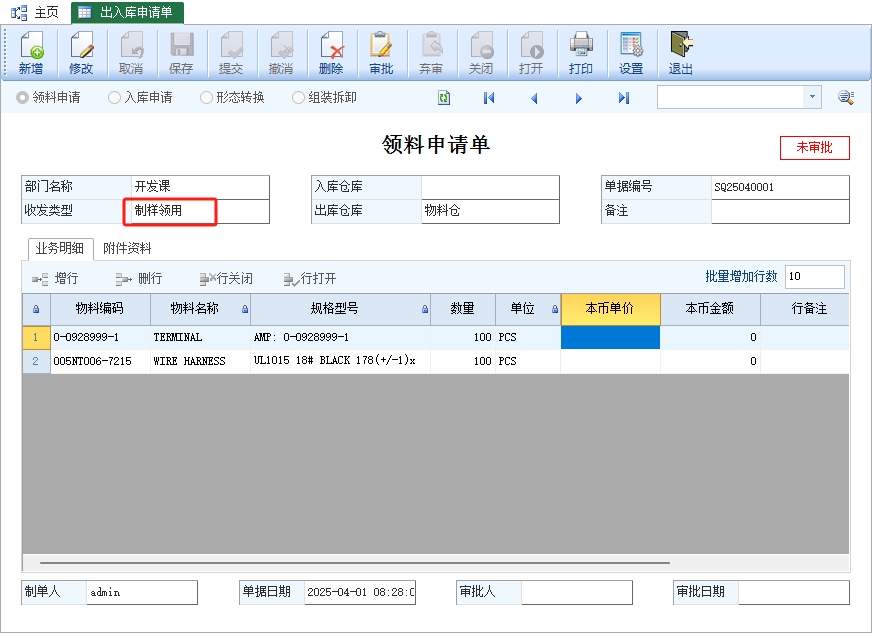Image resolution: width=872 pixels, height=633 pixels.
Task: Click the horizontal scrollbar of the grid
Action: pos(355,563)
